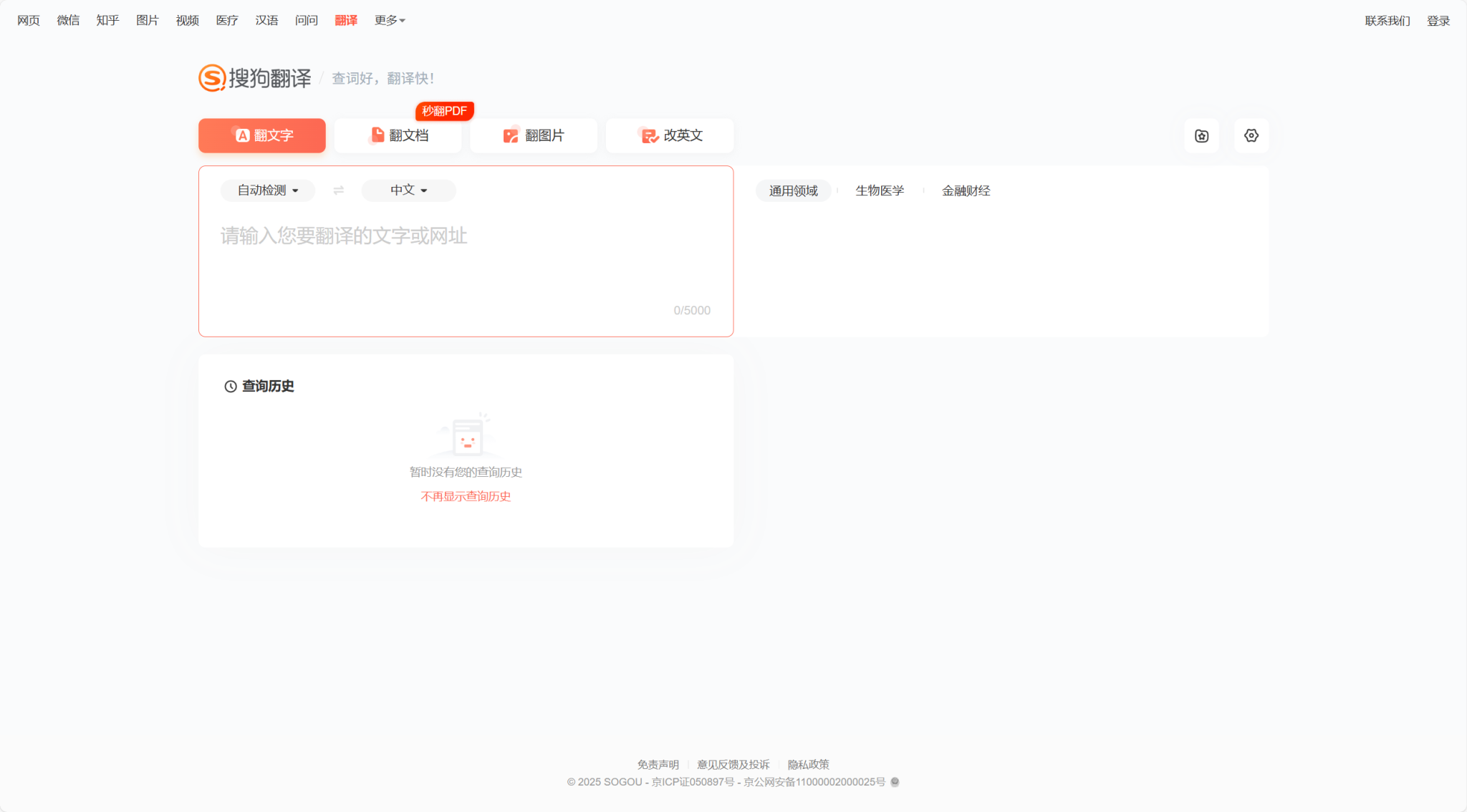Switch to the 翻文档 tab
This screenshot has height=812, width=1467.
pos(398,135)
